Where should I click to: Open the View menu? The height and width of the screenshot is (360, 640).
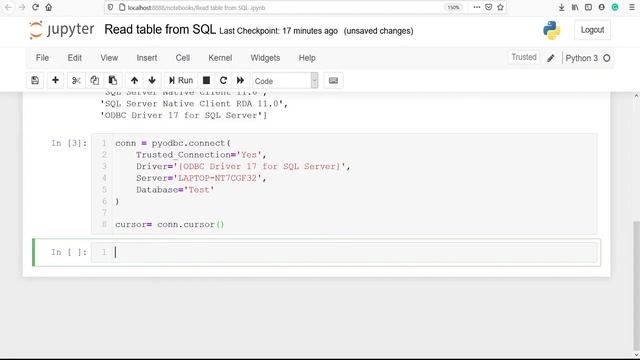pos(109,58)
